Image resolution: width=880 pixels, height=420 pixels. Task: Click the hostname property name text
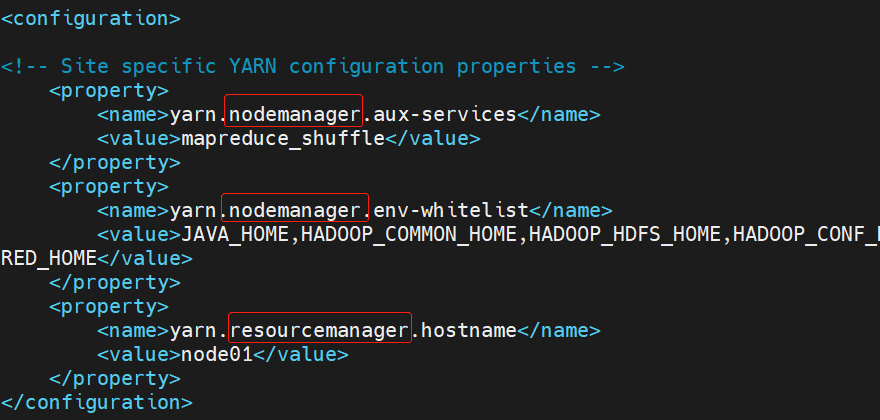[x=468, y=331]
